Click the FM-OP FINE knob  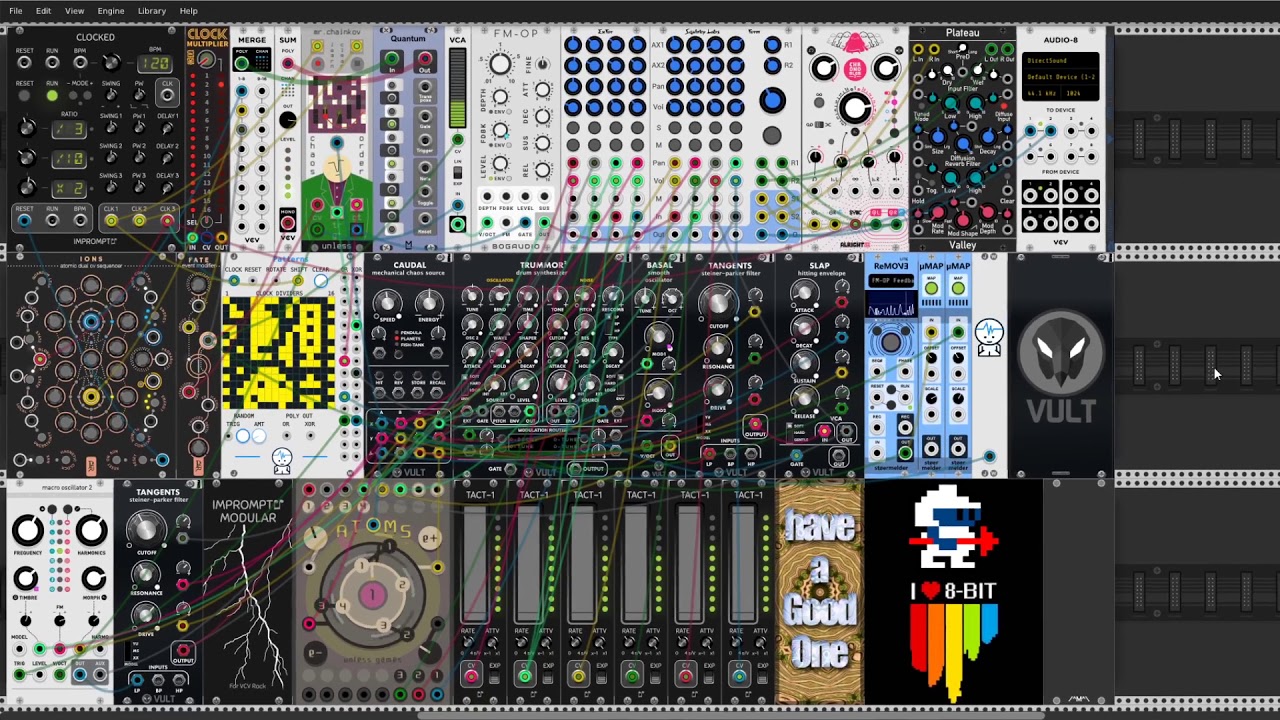click(x=543, y=64)
